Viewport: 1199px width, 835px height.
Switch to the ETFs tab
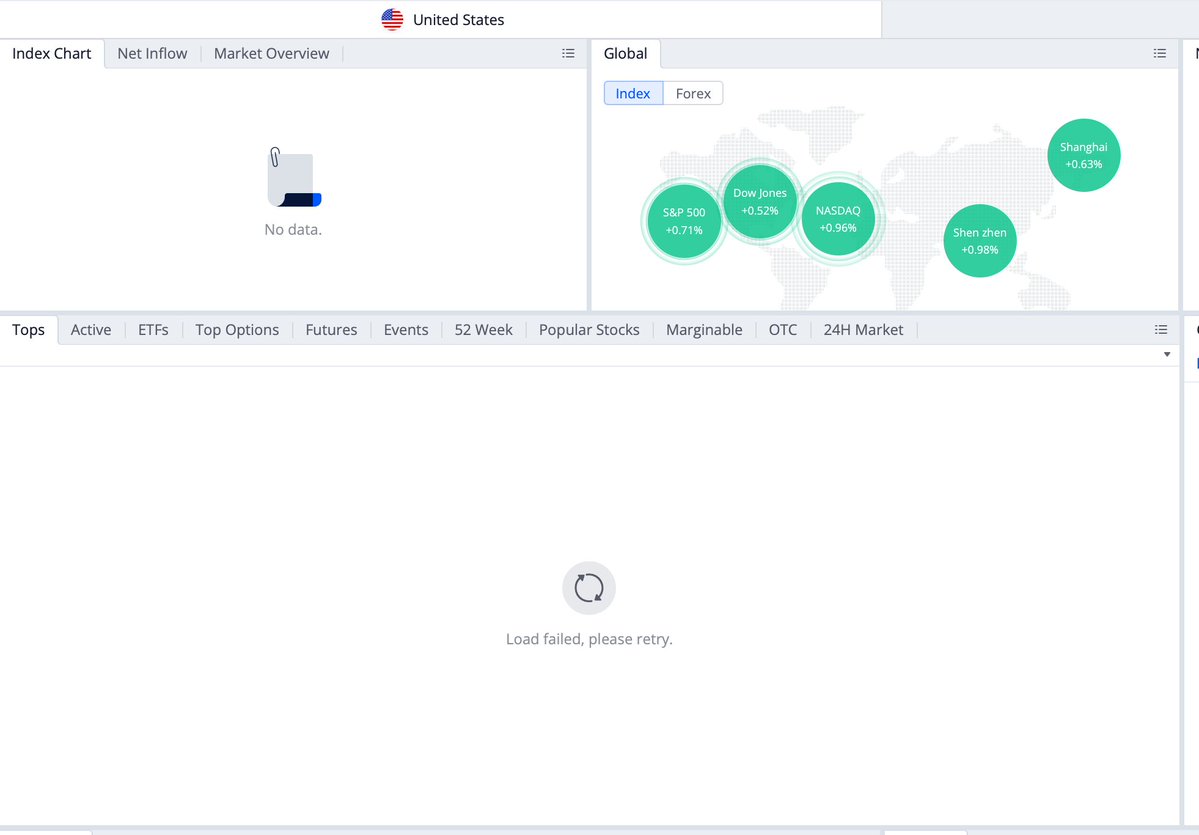pyautogui.click(x=153, y=330)
